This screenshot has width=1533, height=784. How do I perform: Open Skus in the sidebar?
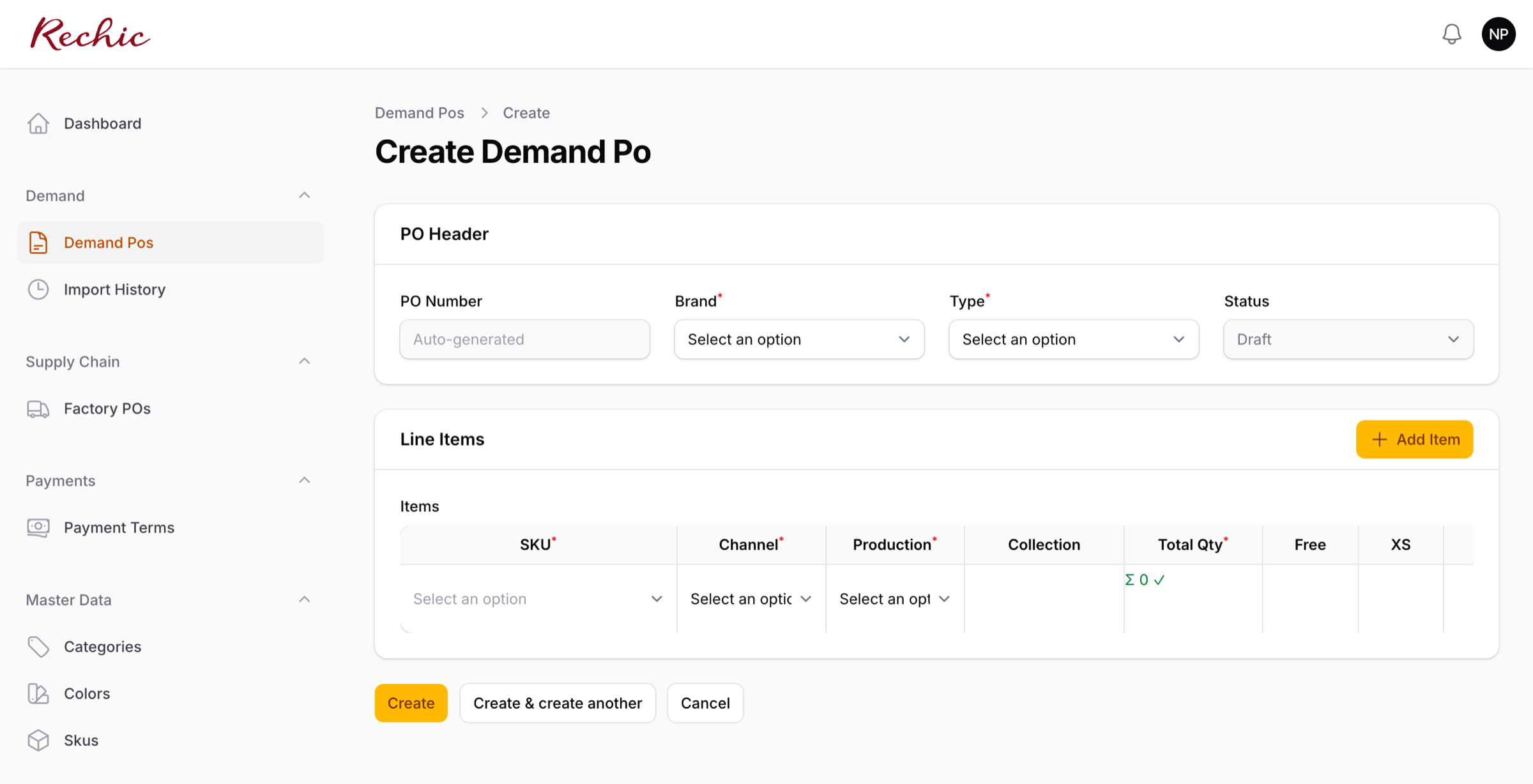[170, 740]
